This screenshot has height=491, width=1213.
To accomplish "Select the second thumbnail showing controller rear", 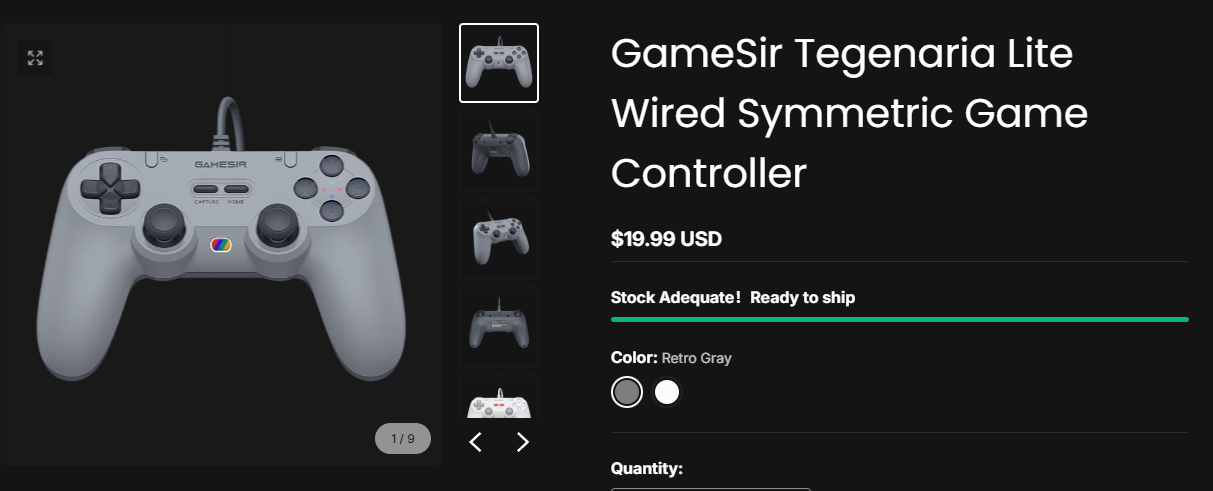I will pos(499,151).
